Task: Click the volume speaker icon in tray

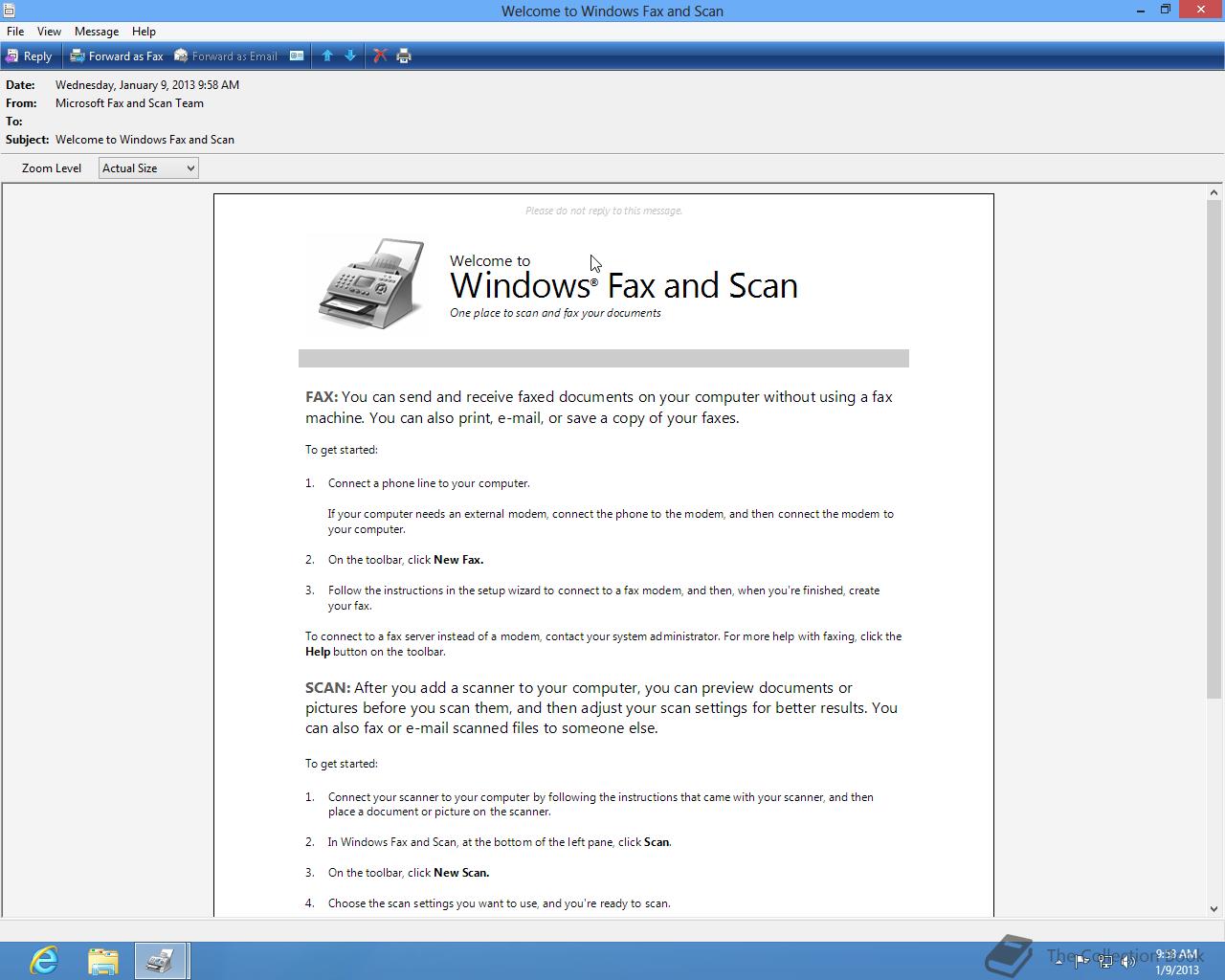Action: click(x=1128, y=962)
